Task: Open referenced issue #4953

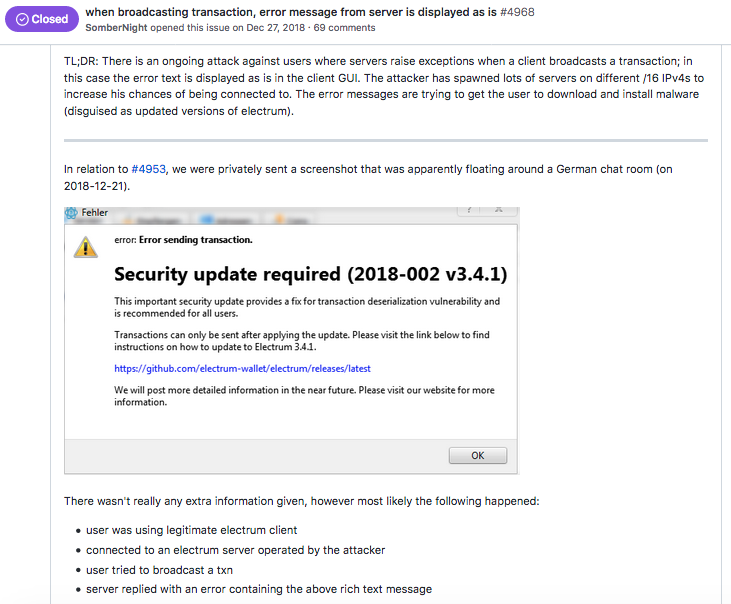Action: (x=148, y=169)
